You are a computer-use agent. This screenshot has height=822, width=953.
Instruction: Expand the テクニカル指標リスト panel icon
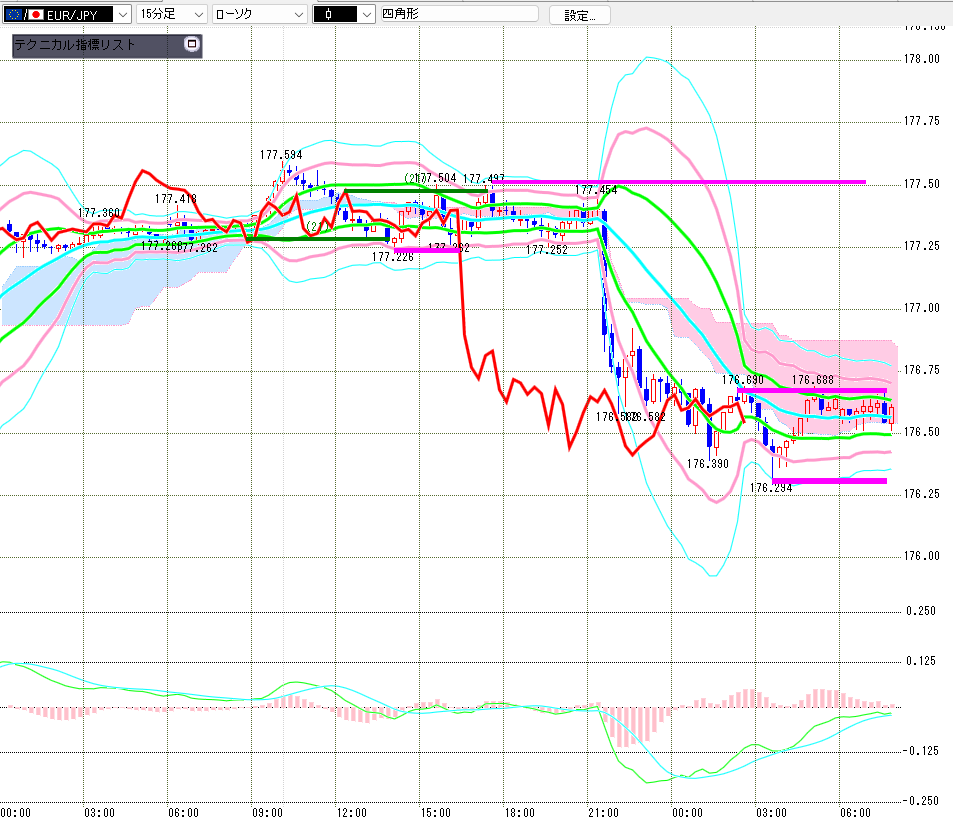(x=191, y=44)
